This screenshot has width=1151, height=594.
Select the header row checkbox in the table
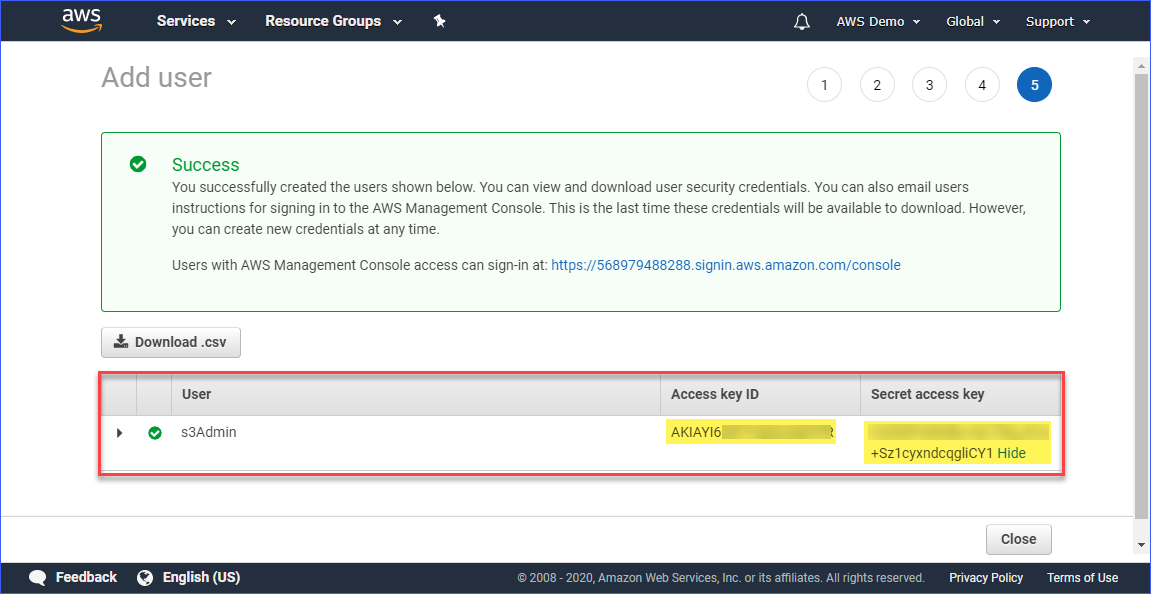click(x=117, y=394)
